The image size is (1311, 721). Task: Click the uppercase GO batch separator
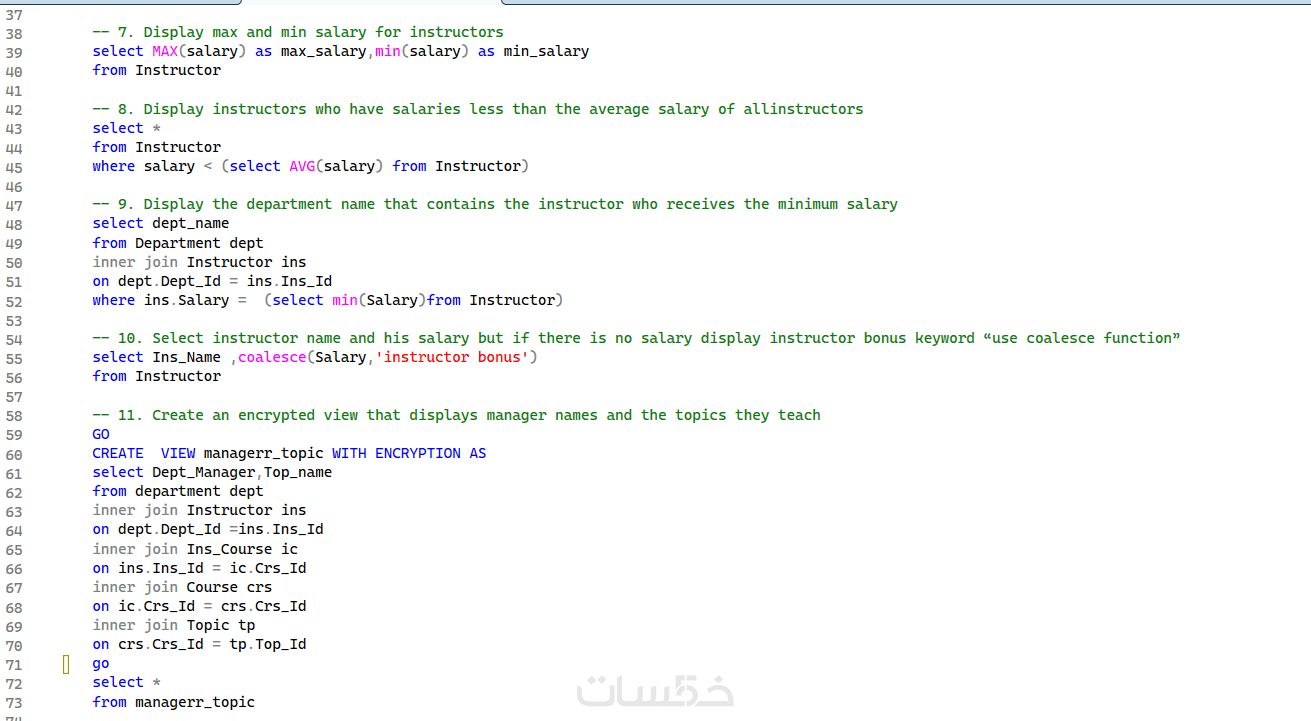(101, 434)
